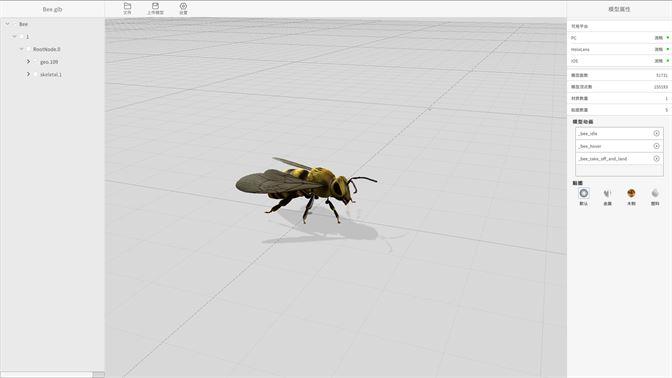
Task: Click the _bee_hover animation name
Action: click(590, 146)
